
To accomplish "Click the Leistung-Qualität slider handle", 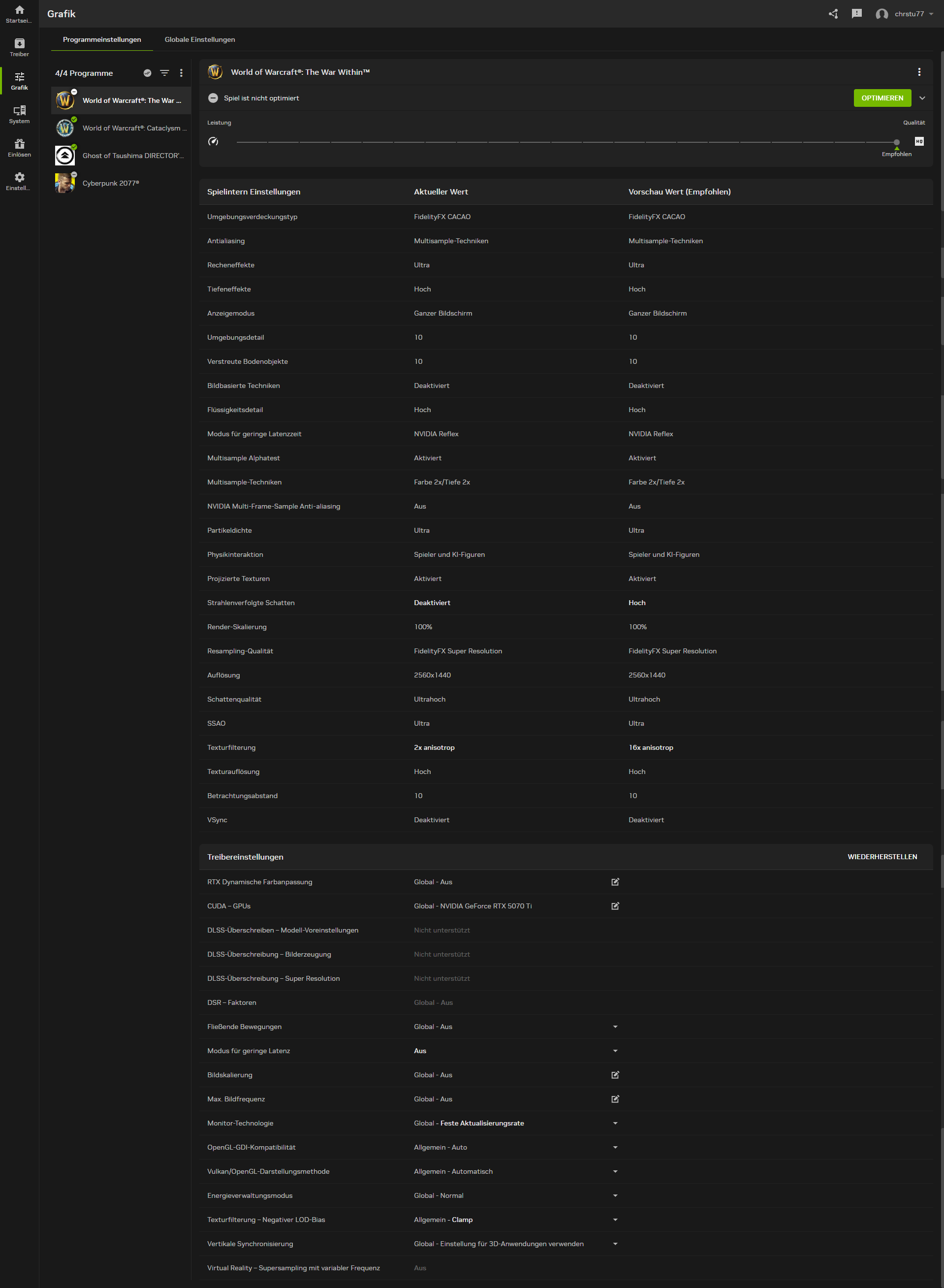I will (896, 142).
